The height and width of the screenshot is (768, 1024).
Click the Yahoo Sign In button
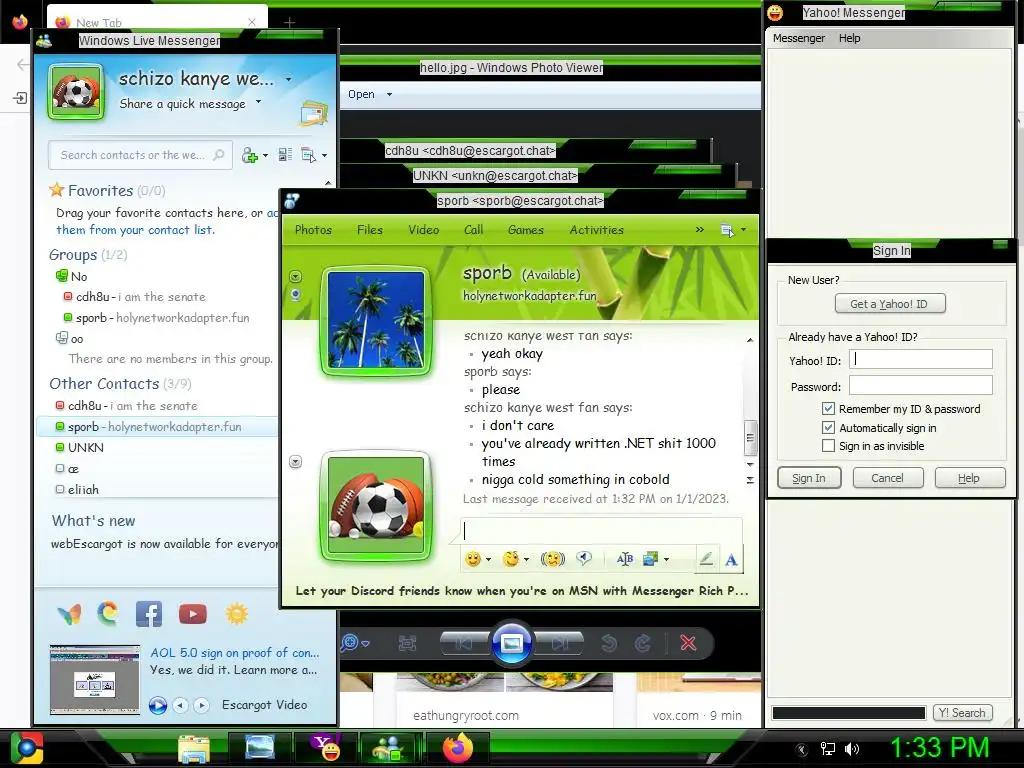tap(809, 478)
